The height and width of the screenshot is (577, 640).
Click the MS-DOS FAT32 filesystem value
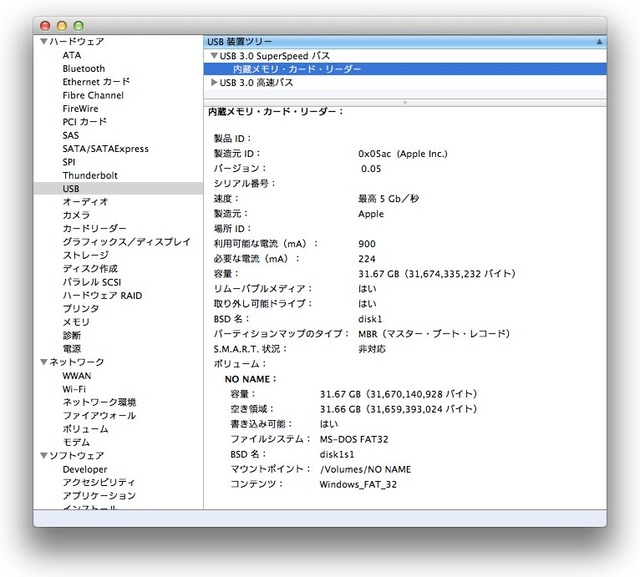[x=354, y=439]
